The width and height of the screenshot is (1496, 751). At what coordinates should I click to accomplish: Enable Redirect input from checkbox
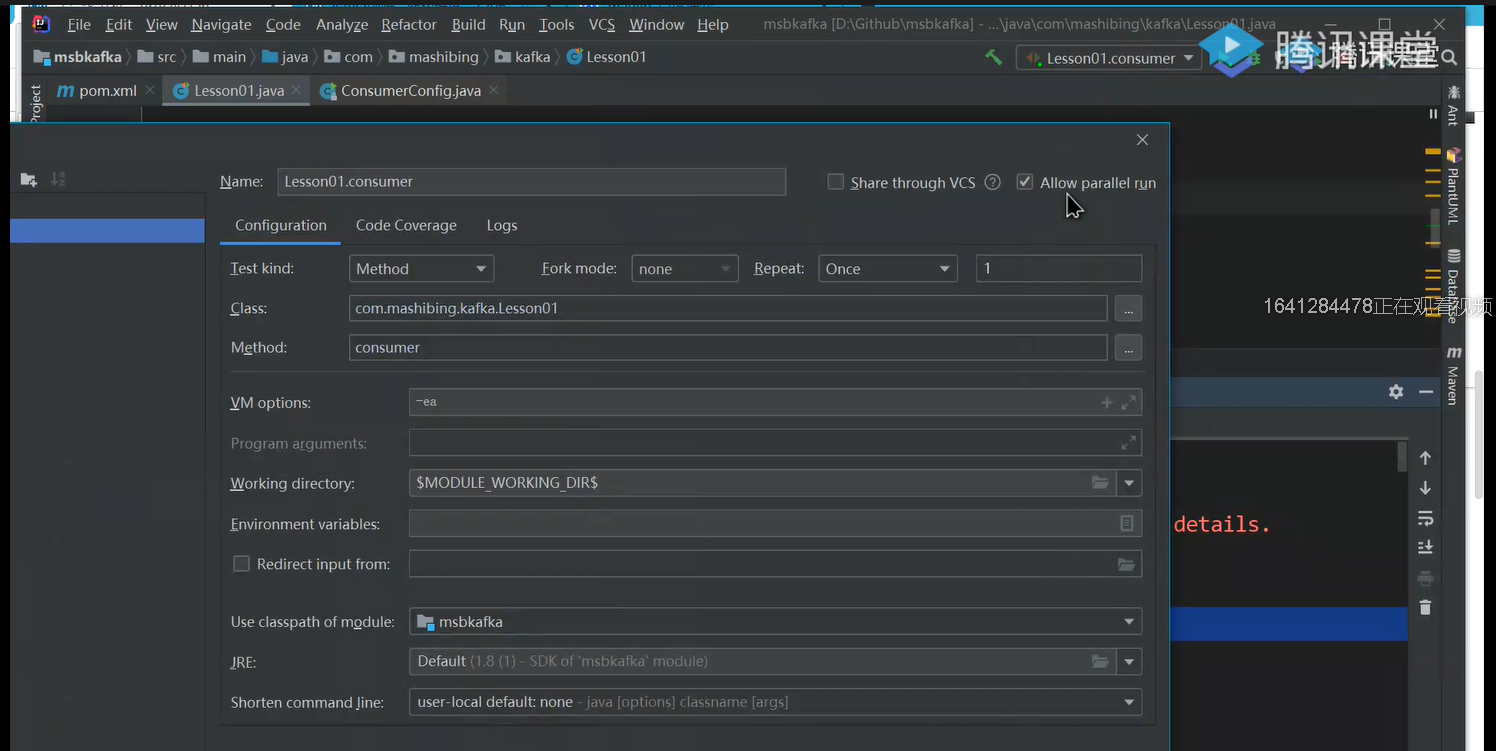(241, 564)
